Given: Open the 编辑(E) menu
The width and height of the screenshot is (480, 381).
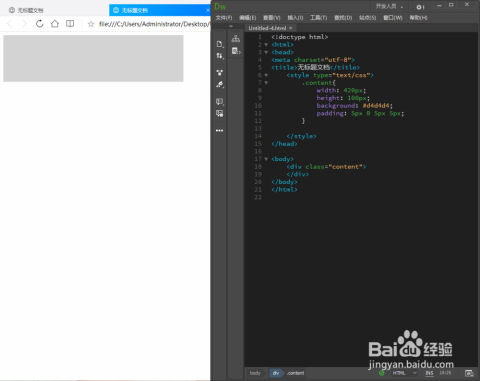Looking at the screenshot, I should tap(248, 18).
